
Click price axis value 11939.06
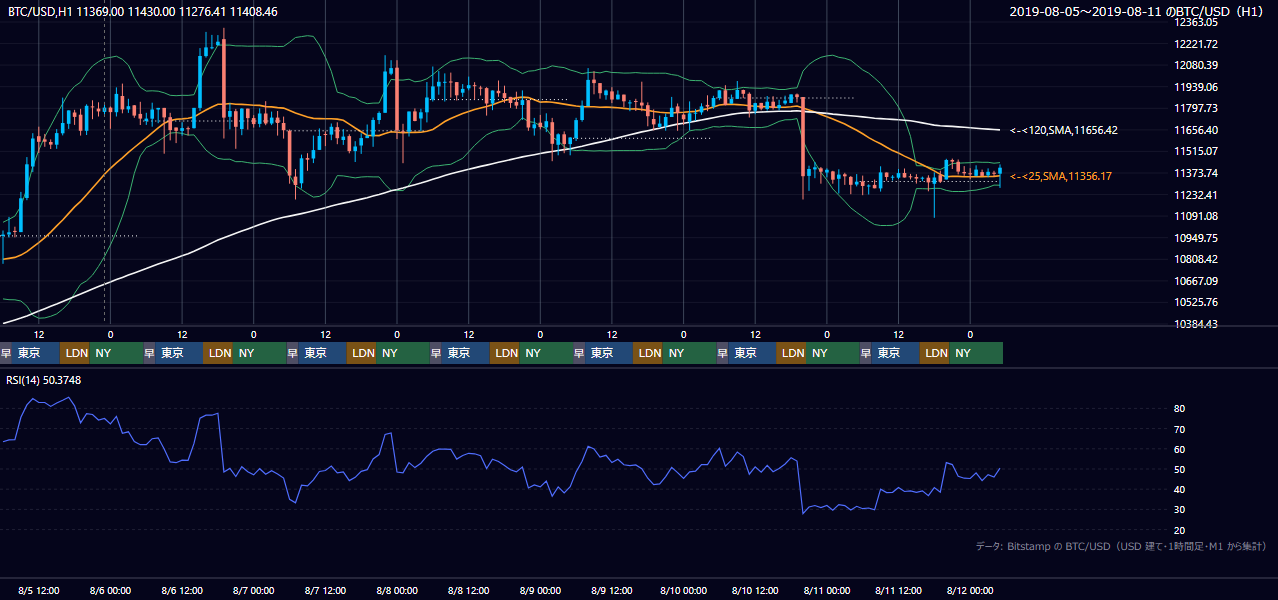click(1196, 87)
